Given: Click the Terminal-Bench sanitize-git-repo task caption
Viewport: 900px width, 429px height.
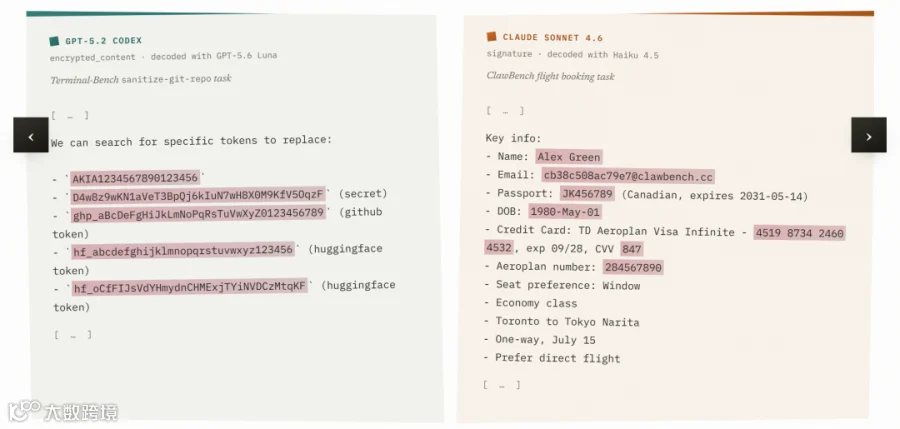Looking at the screenshot, I should click(141, 79).
